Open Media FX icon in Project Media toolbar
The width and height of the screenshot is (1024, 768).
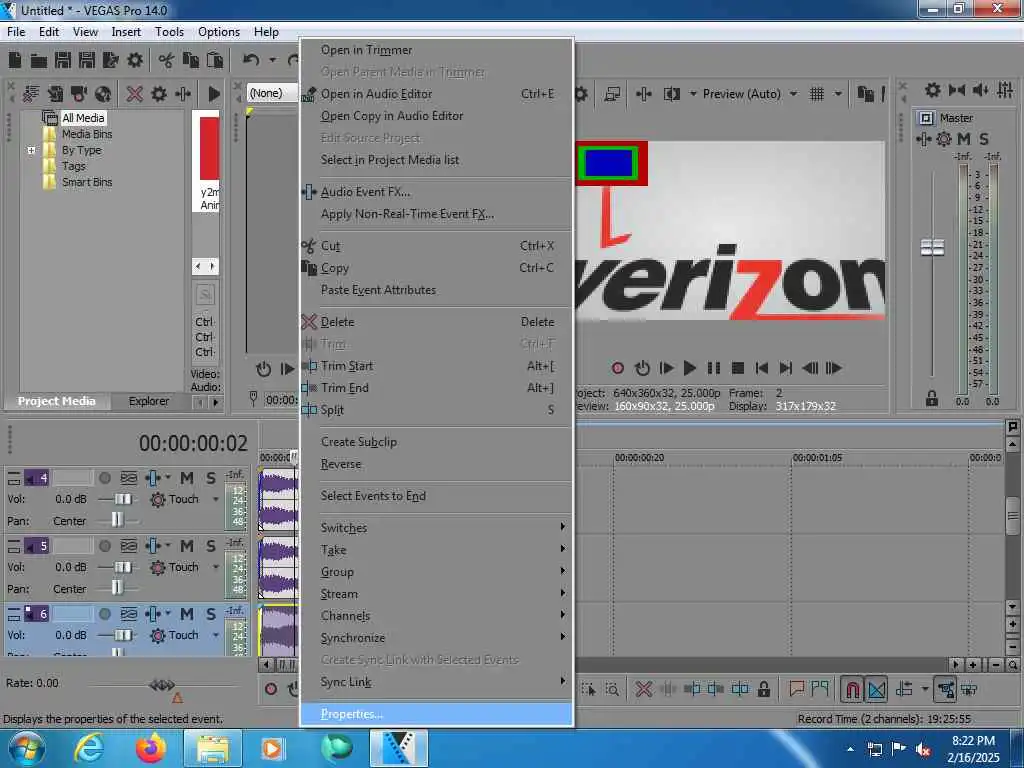click(184, 94)
